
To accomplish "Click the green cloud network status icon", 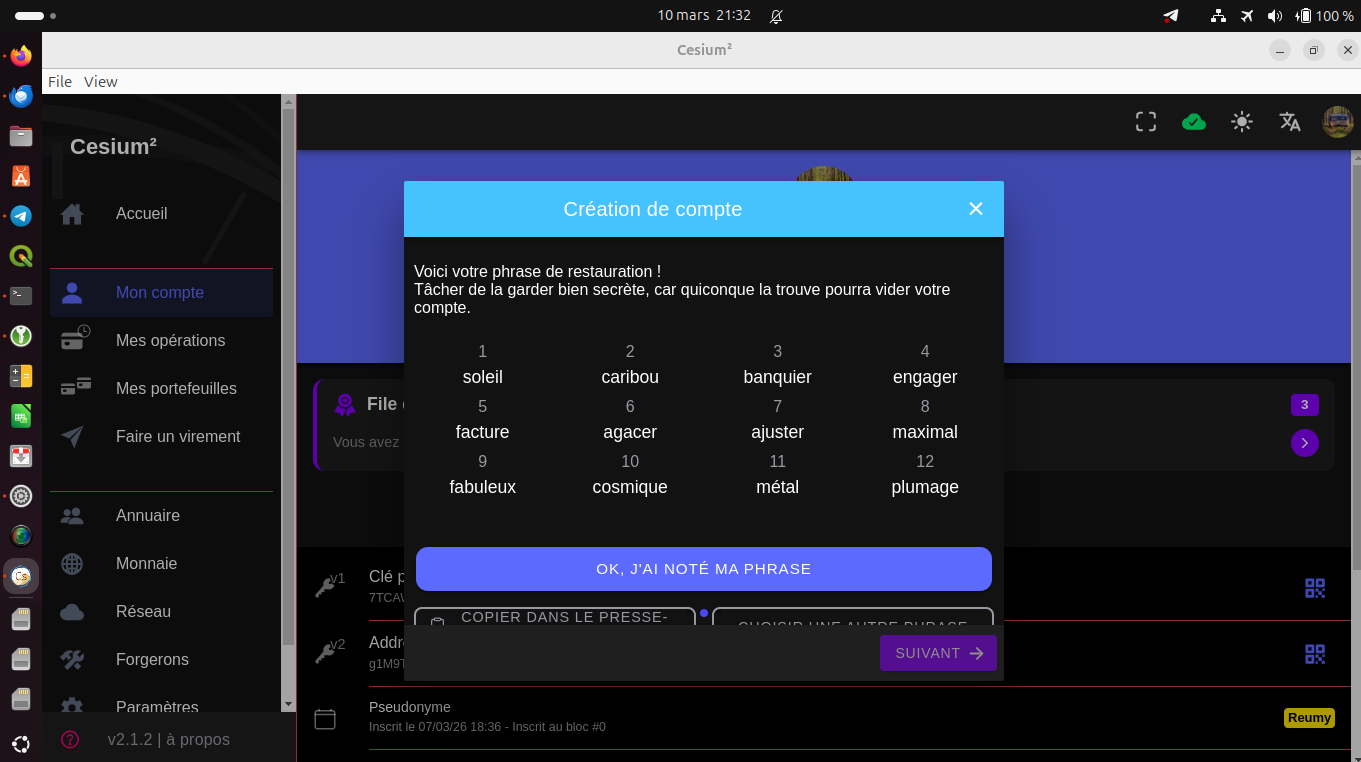I will pos(1194,122).
